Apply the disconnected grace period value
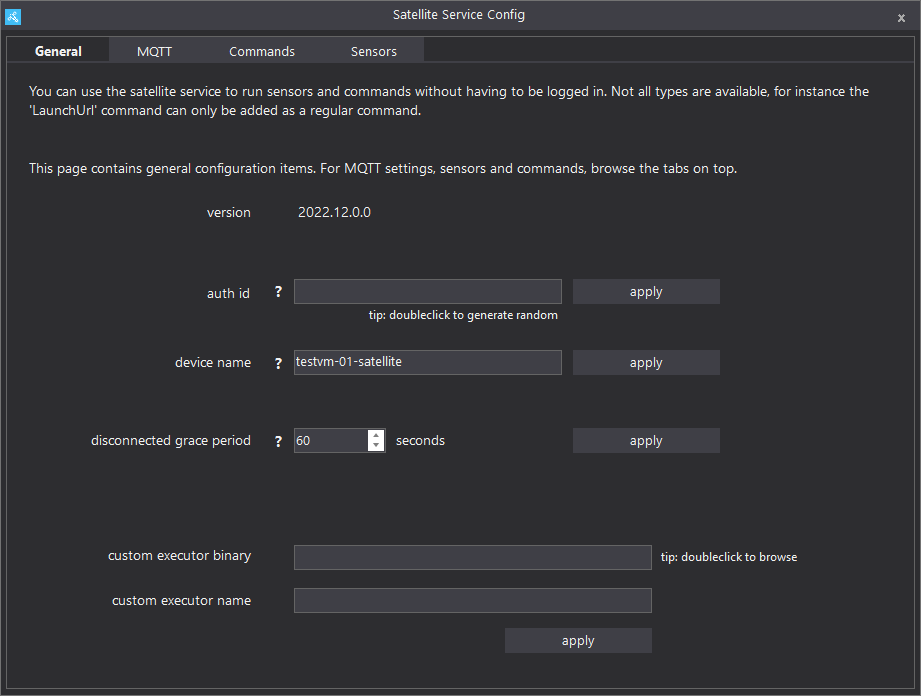Image resolution: width=921 pixels, height=696 pixels. point(646,441)
